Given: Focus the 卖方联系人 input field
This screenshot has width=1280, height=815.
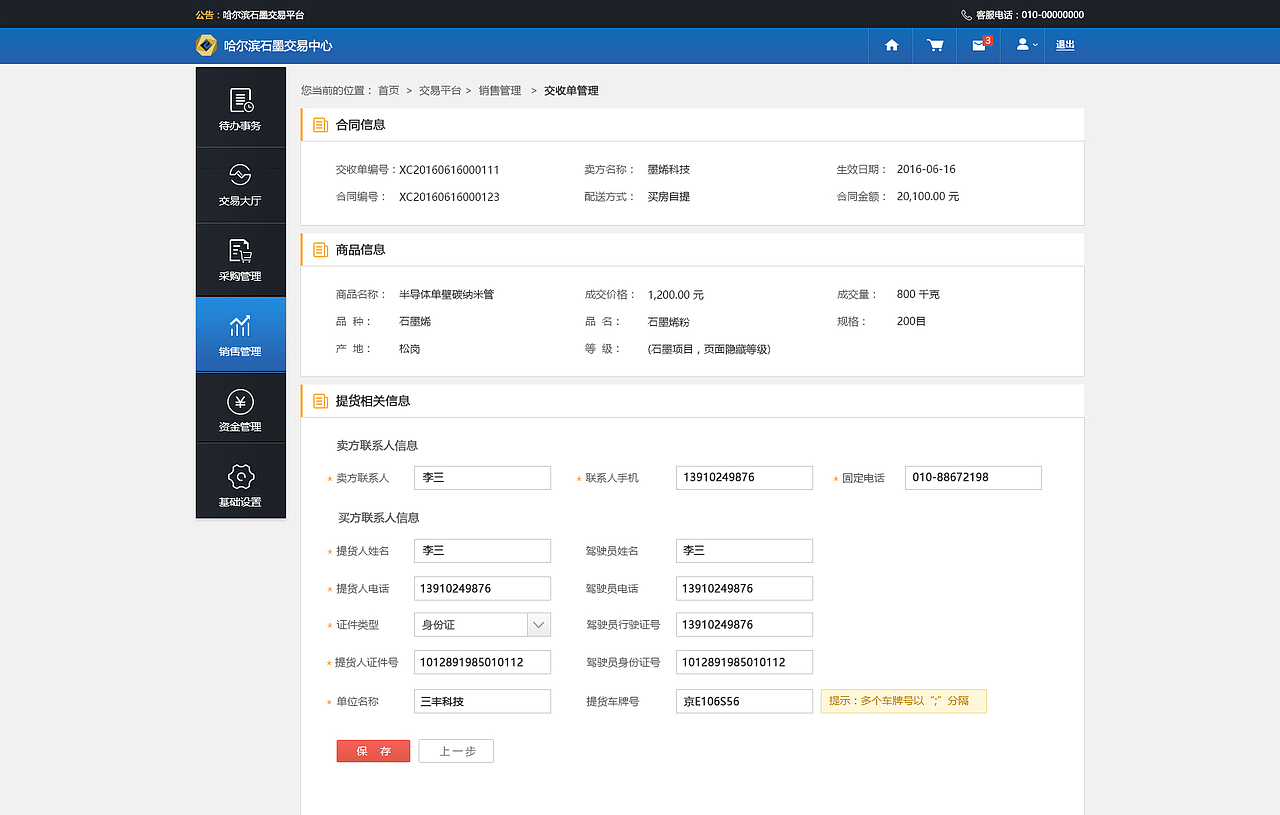Looking at the screenshot, I should 482,478.
